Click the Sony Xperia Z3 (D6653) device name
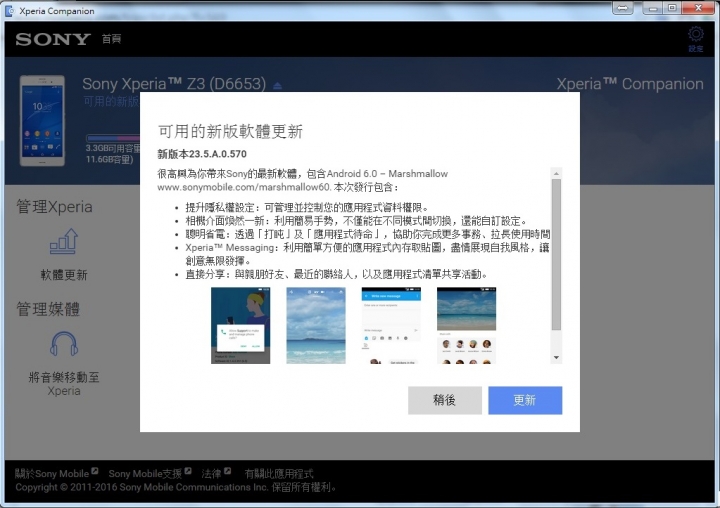This screenshot has width=720, height=508. tap(174, 84)
